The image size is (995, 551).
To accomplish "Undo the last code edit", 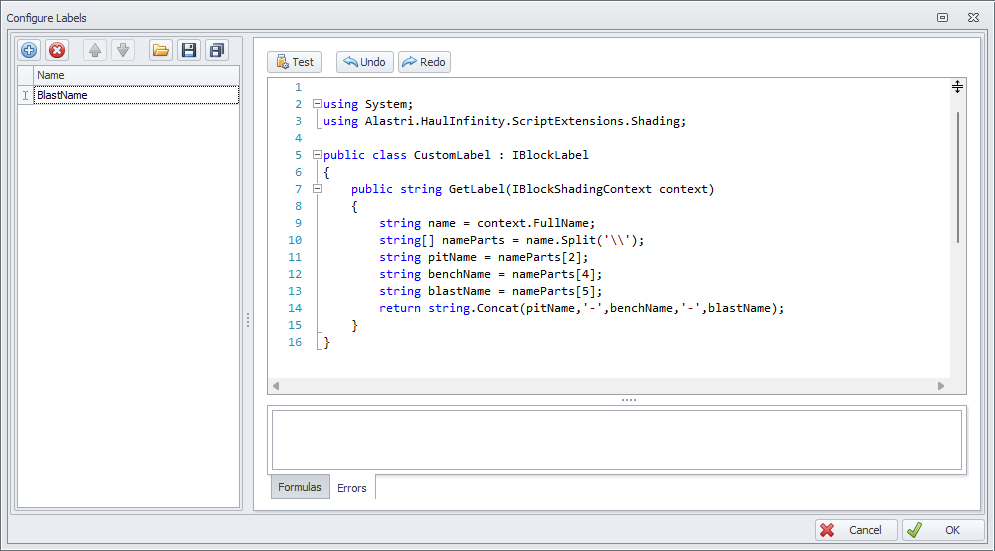I will (364, 62).
